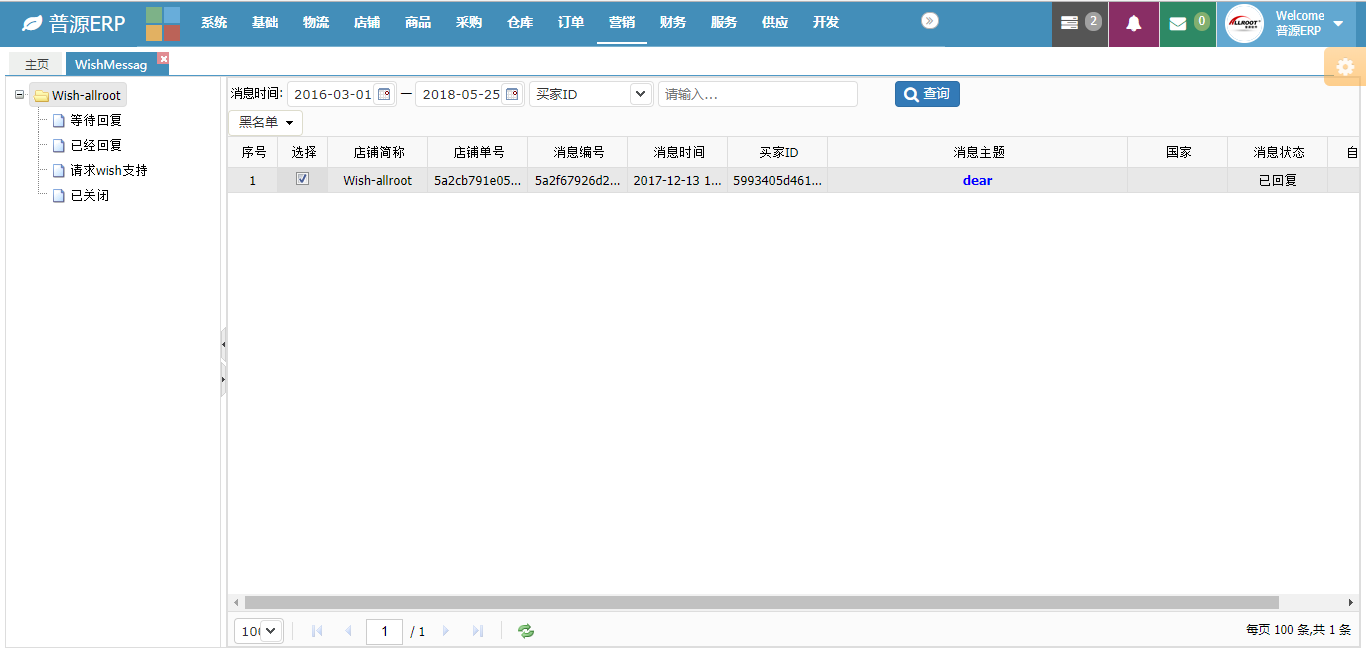
Task: Collapse the Wish-allroot tree node
Action: click(x=19, y=95)
